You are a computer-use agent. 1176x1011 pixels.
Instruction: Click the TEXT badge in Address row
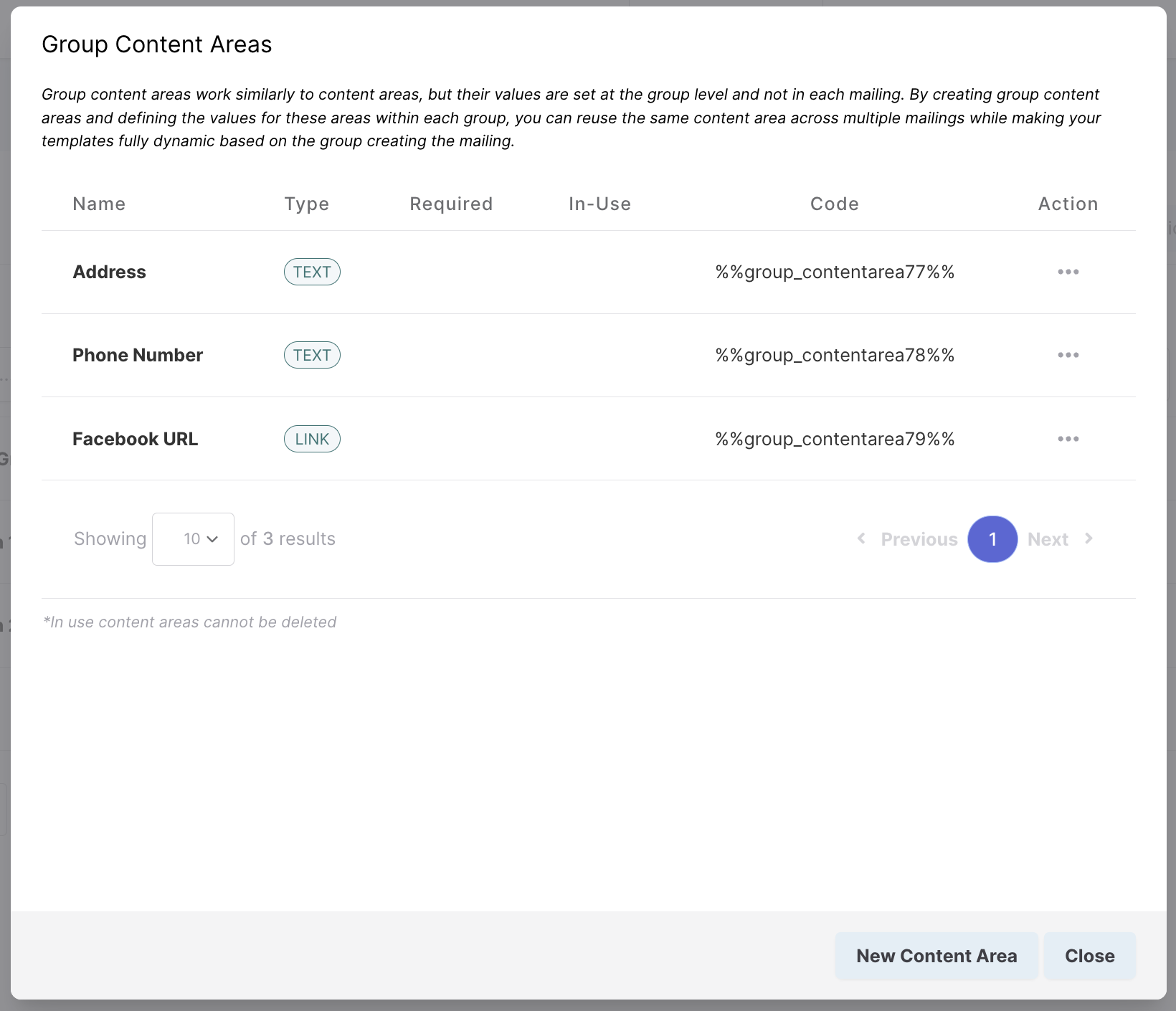tap(312, 272)
